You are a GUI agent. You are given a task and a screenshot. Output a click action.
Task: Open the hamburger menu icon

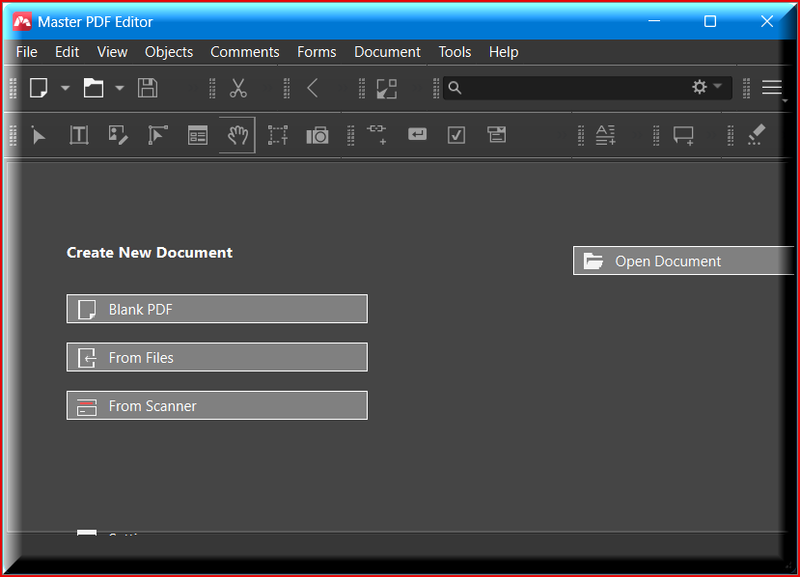[772, 88]
